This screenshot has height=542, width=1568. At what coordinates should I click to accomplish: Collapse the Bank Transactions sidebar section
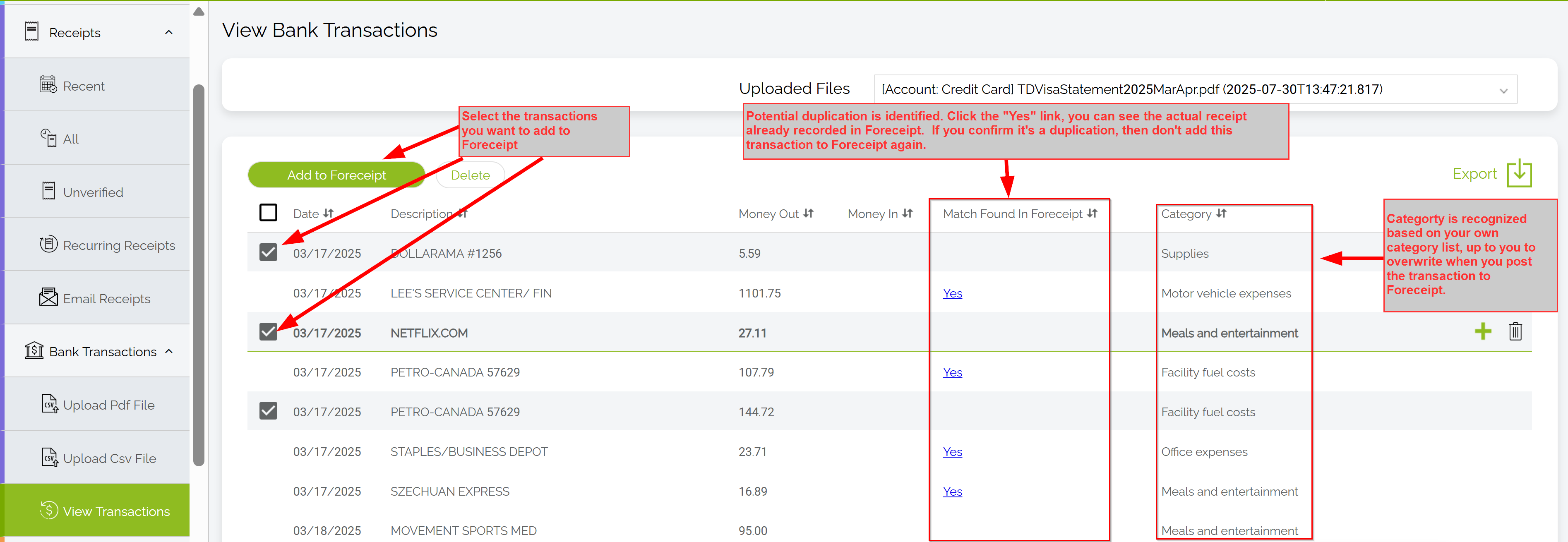coord(168,352)
